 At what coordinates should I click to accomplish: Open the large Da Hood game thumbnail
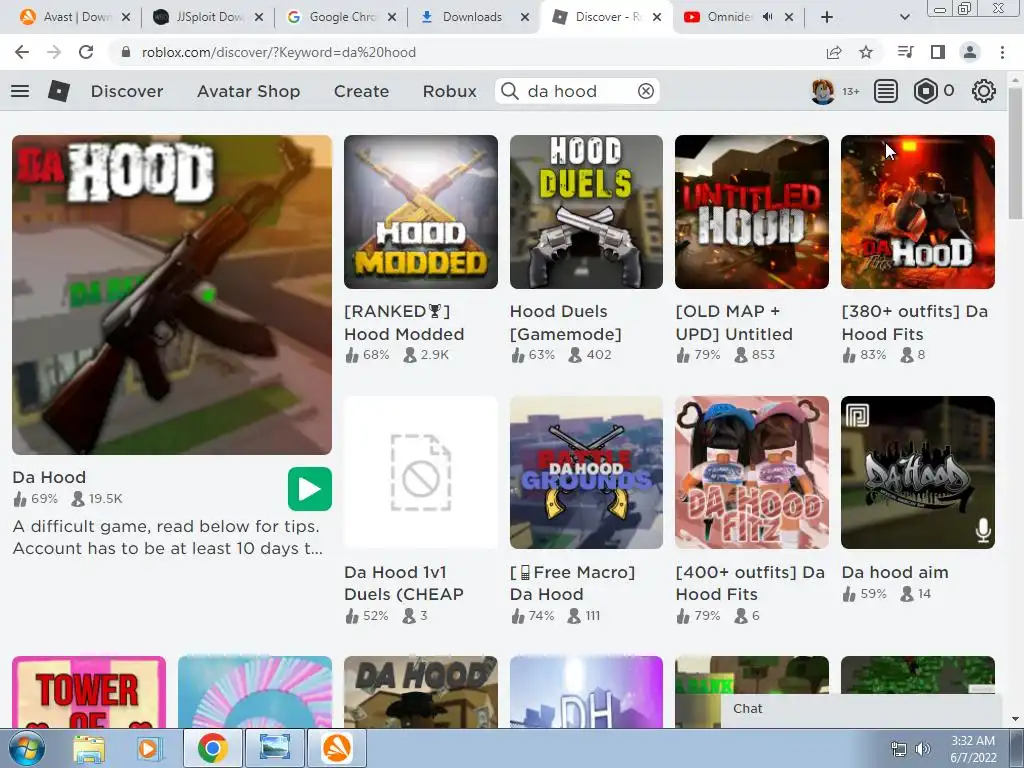[172, 295]
